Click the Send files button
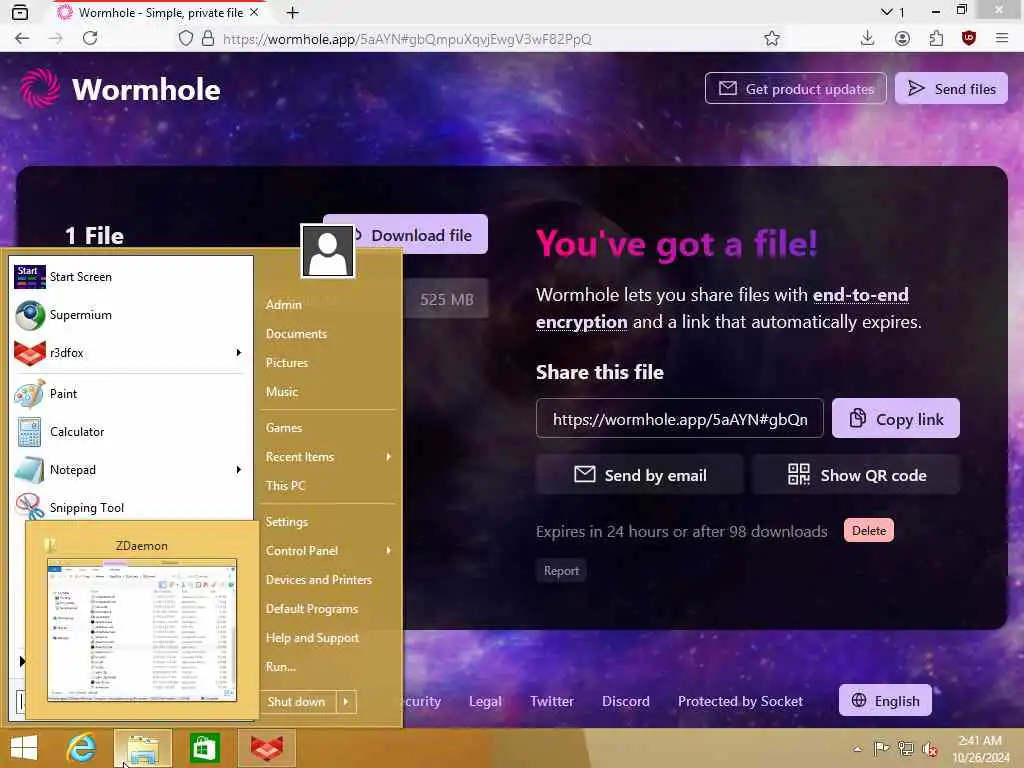This screenshot has width=1024, height=768. pos(951,88)
